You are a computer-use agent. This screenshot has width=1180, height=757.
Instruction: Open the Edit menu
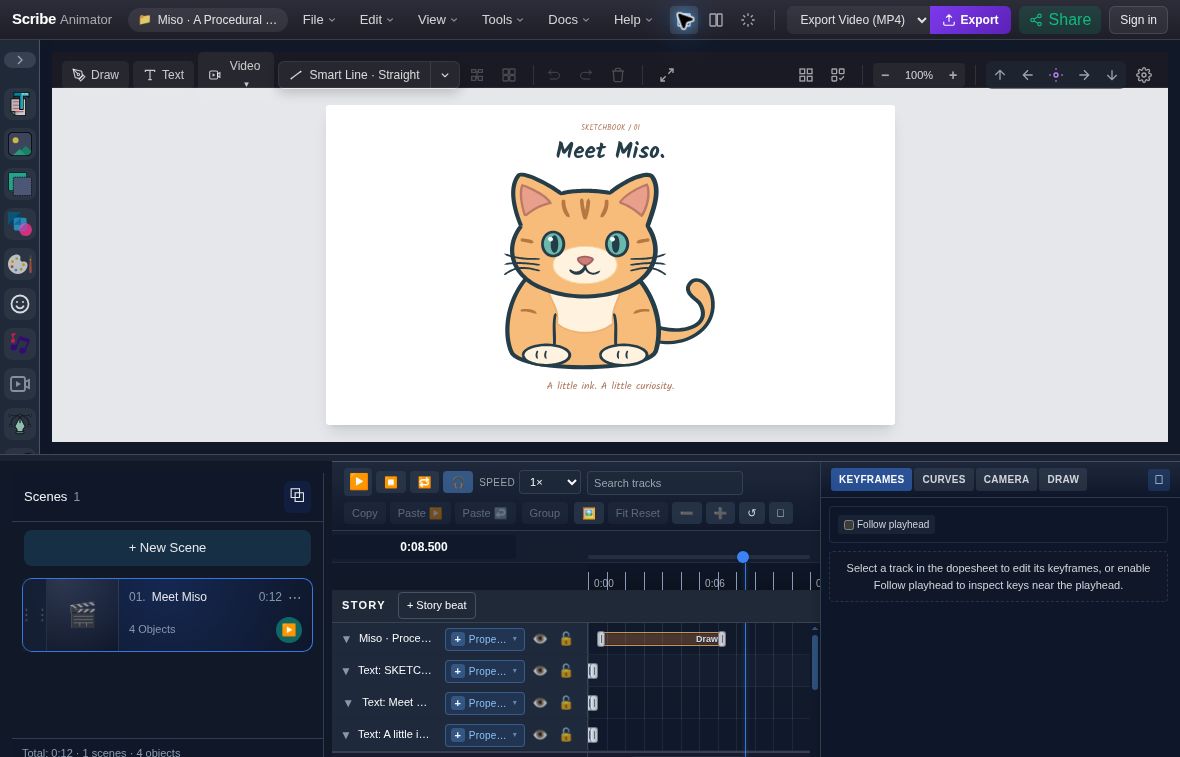376,20
